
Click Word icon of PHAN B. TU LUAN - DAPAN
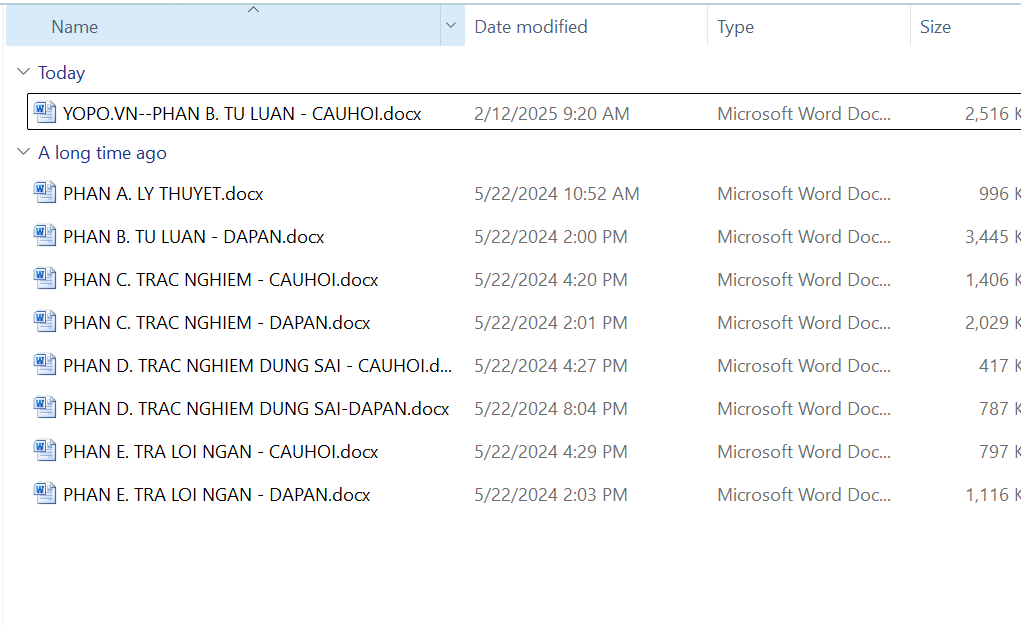(x=45, y=236)
